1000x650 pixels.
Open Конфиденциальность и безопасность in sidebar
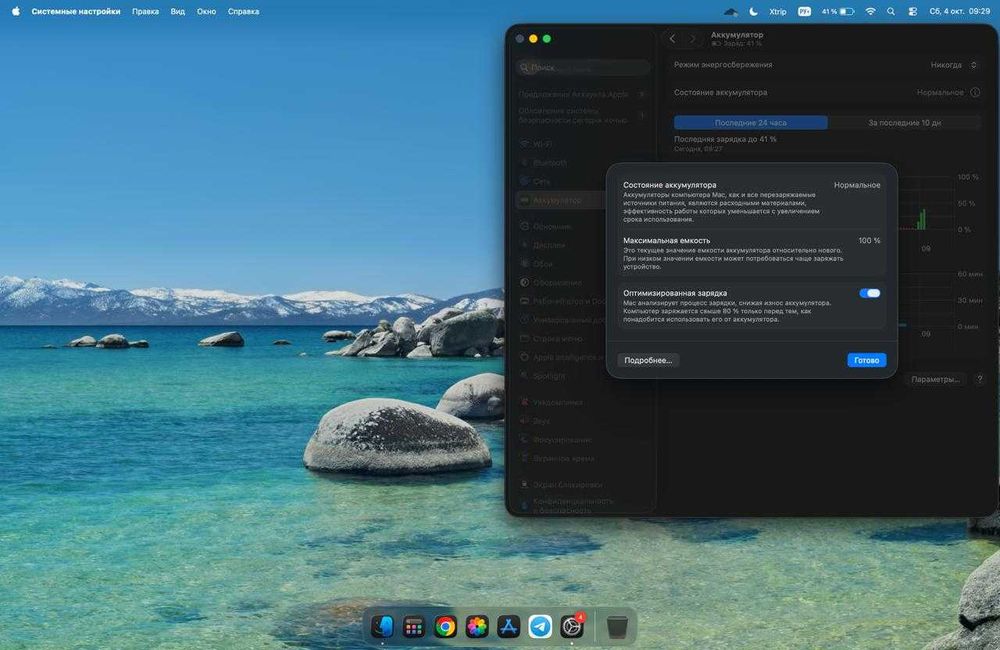coord(580,505)
